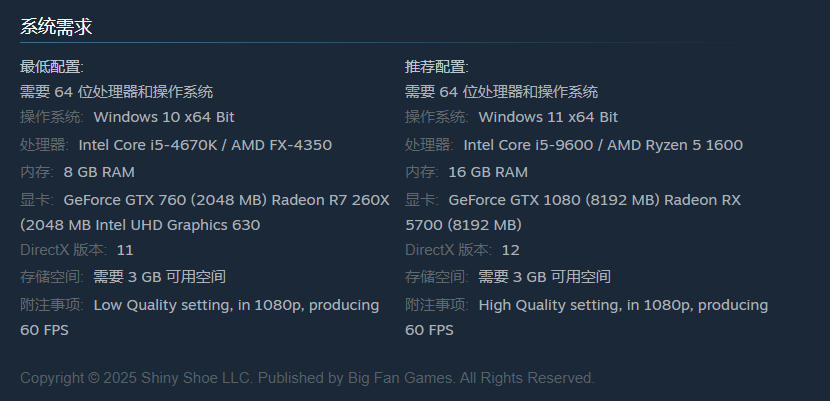Click the DirectX version 12 value
Viewport: 830px width, 401px height.
tap(510, 250)
